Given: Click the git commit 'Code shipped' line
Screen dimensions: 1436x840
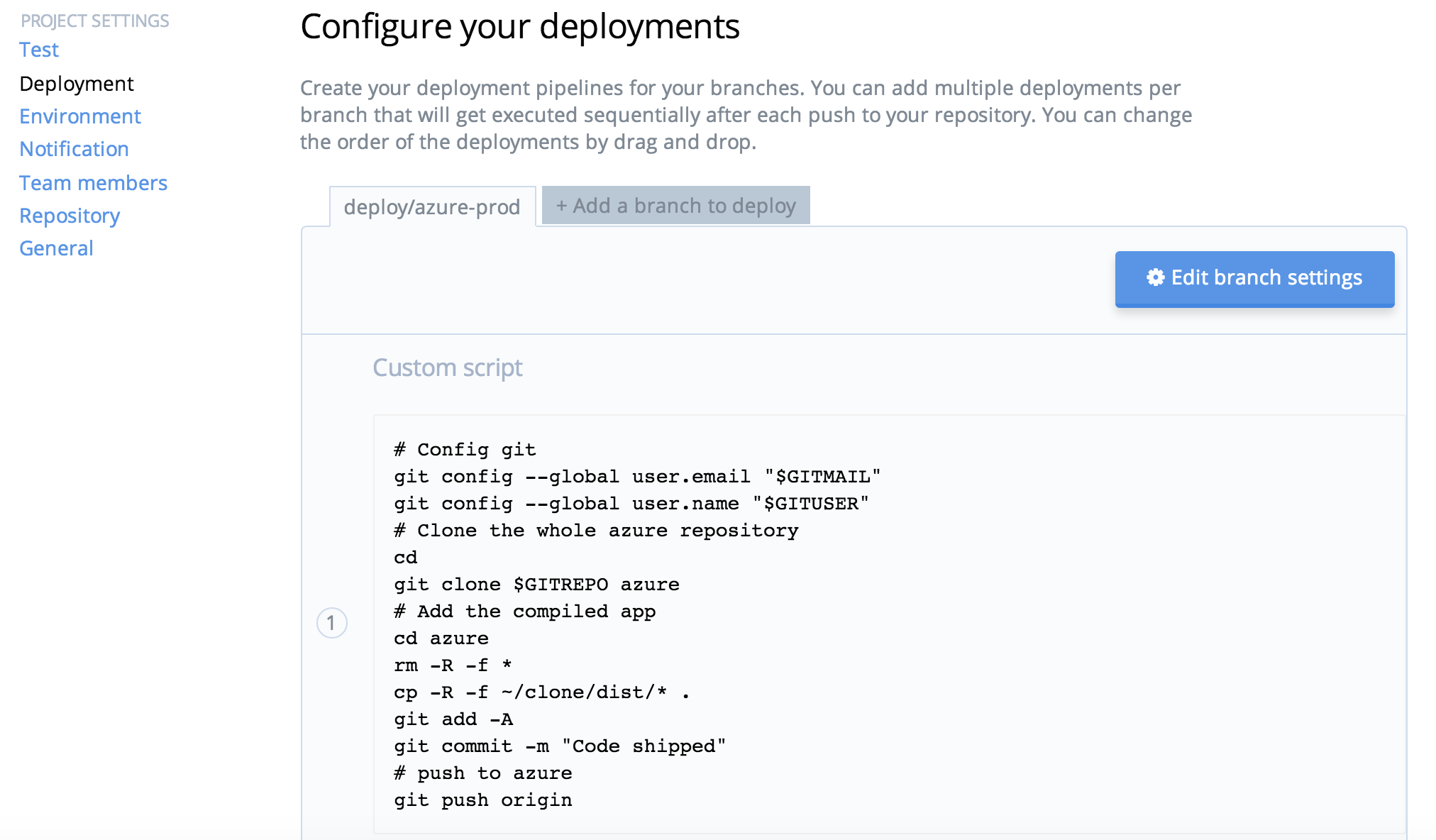Looking at the screenshot, I should click(560, 746).
